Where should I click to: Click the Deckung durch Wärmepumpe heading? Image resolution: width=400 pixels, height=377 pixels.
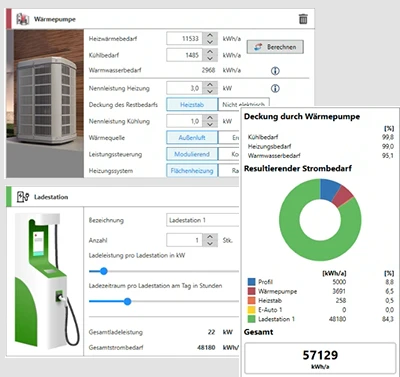pyautogui.click(x=302, y=117)
